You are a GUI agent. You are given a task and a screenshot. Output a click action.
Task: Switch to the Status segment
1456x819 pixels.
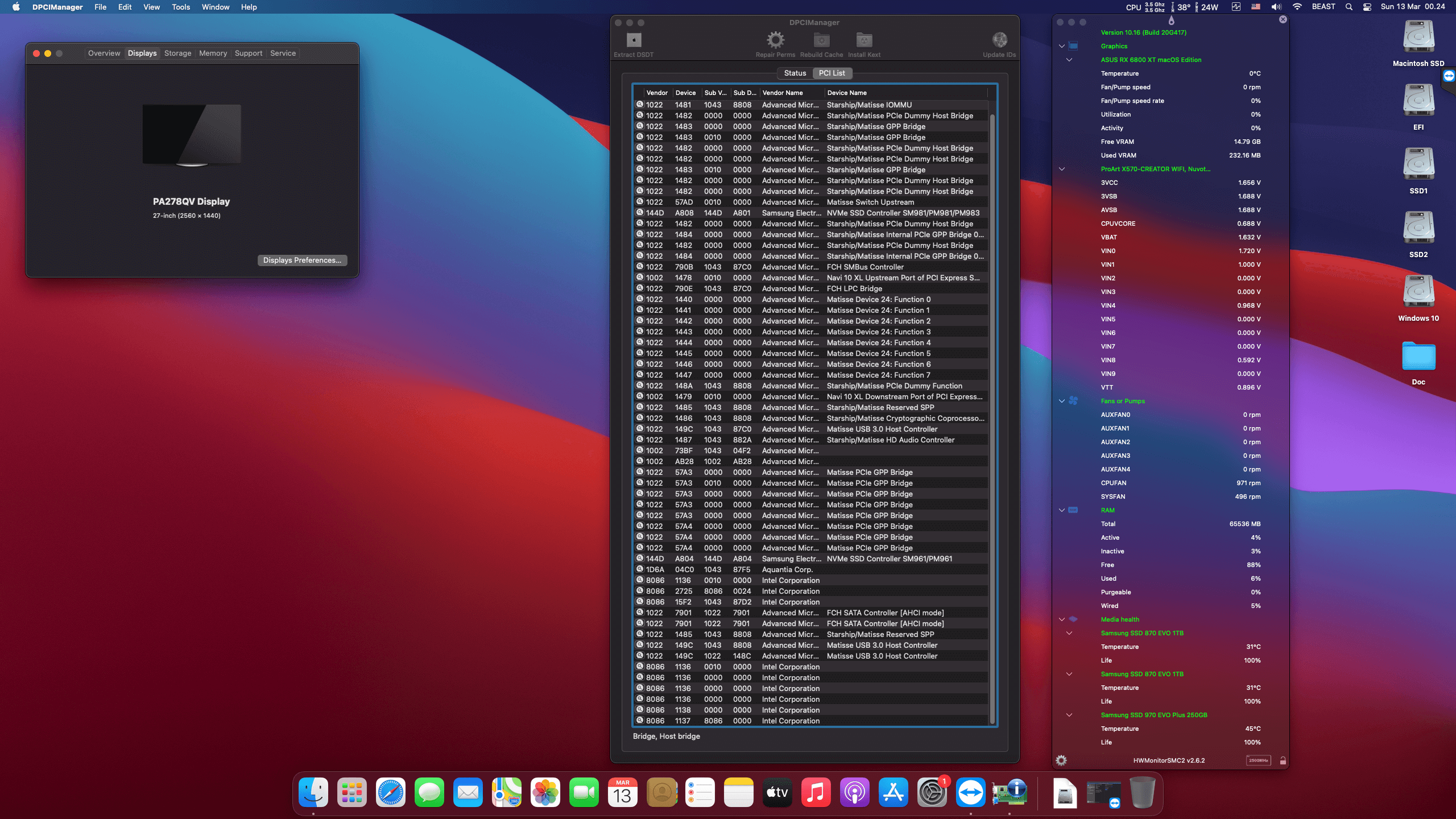[x=795, y=73]
